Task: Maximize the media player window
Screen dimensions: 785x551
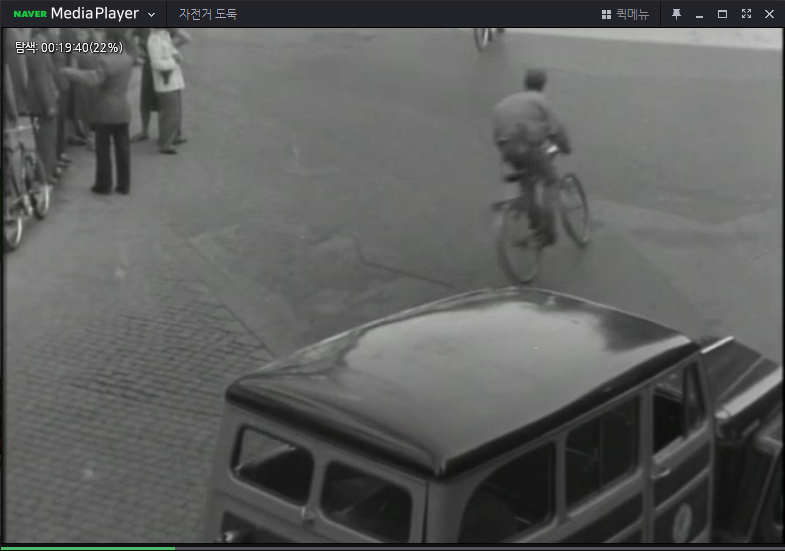Action: (722, 14)
